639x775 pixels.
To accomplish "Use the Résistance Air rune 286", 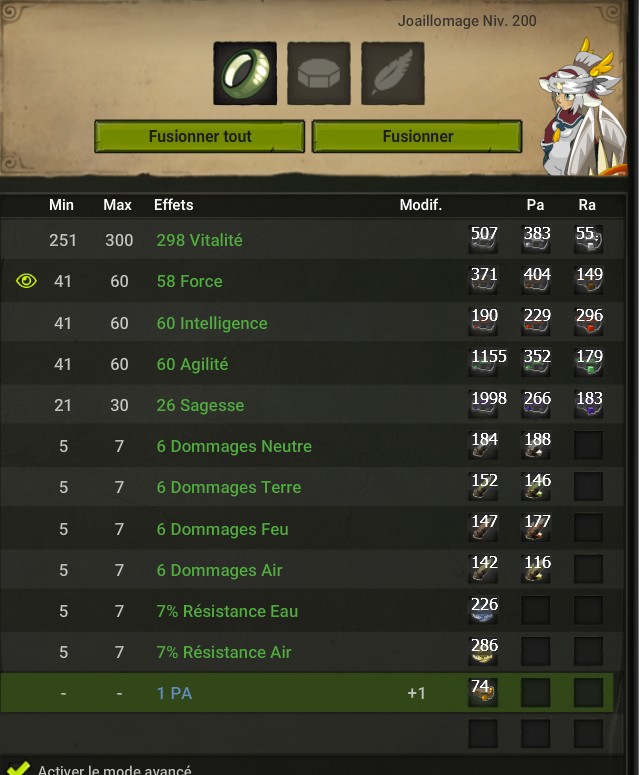I will click(483, 651).
